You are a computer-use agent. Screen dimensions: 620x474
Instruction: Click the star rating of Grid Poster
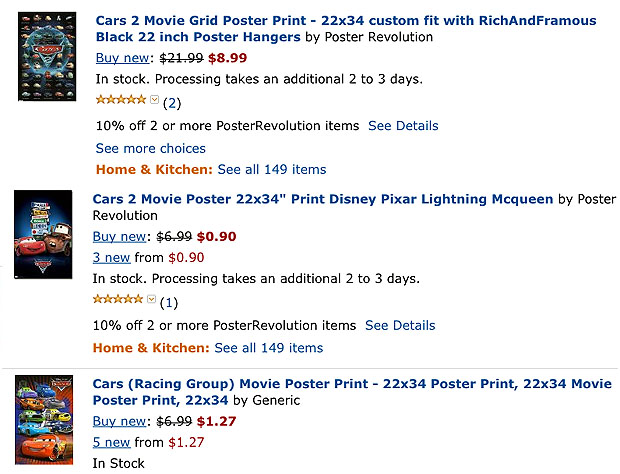point(121,100)
